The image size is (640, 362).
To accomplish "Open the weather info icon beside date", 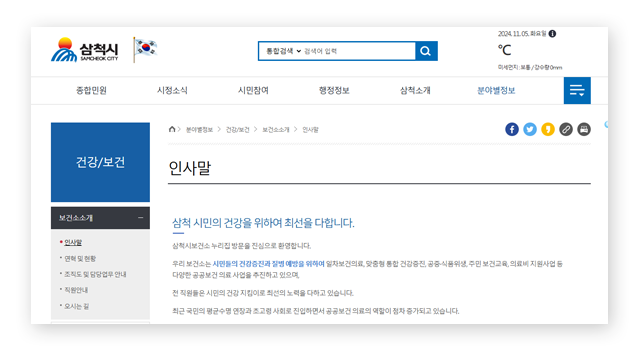I will (552, 34).
